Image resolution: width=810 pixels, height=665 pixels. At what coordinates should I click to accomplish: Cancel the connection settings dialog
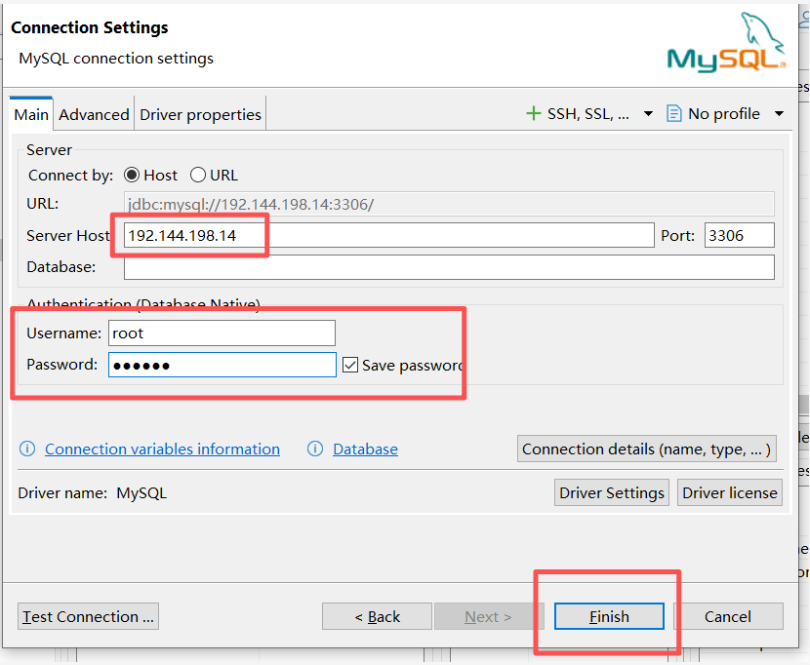pos(728,616)
